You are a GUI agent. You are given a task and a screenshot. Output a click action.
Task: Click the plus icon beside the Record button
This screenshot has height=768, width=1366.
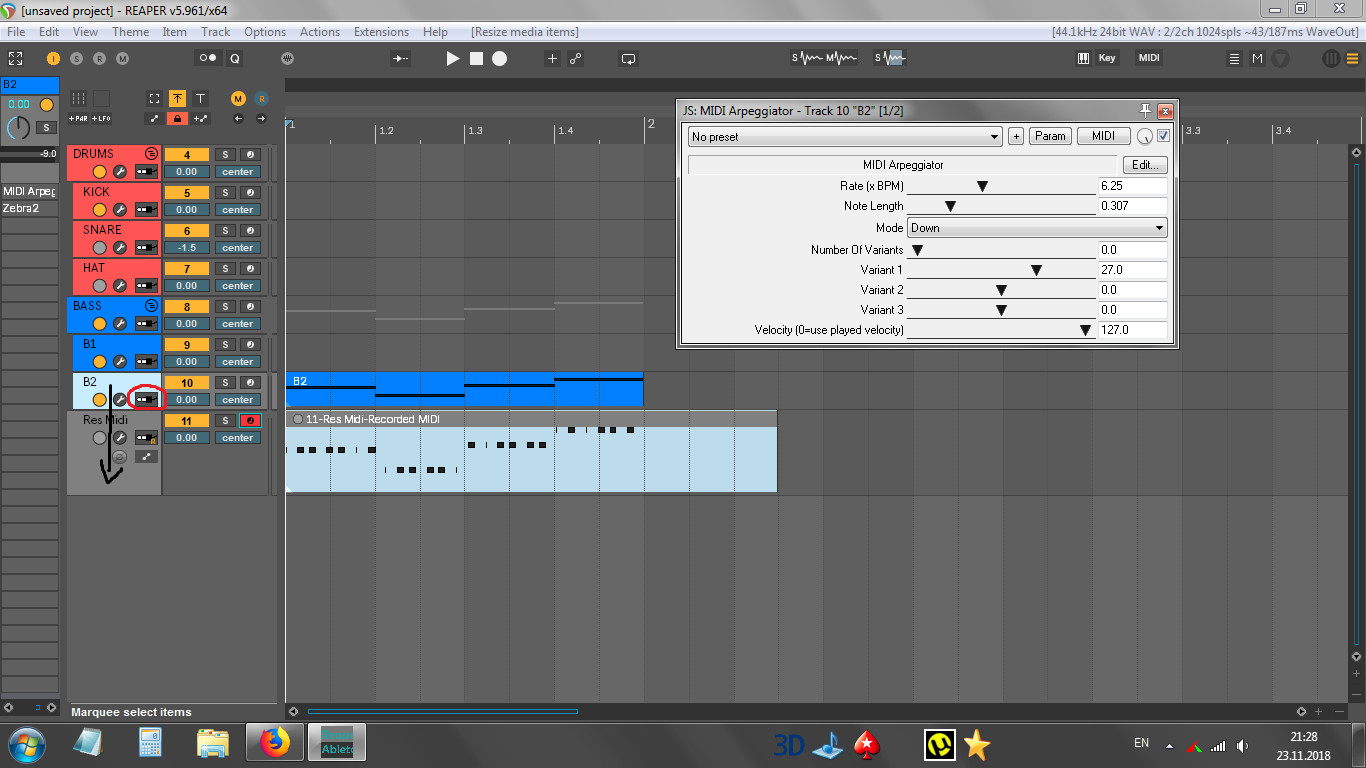pyautogui.click(x=552, y=59)
